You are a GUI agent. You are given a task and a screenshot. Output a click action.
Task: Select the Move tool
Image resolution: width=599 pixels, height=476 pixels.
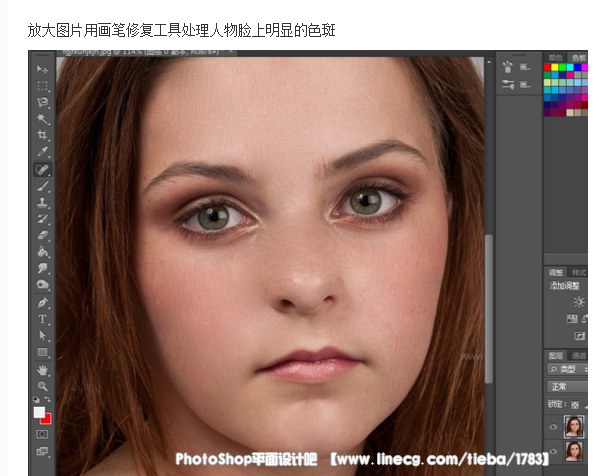42,69
